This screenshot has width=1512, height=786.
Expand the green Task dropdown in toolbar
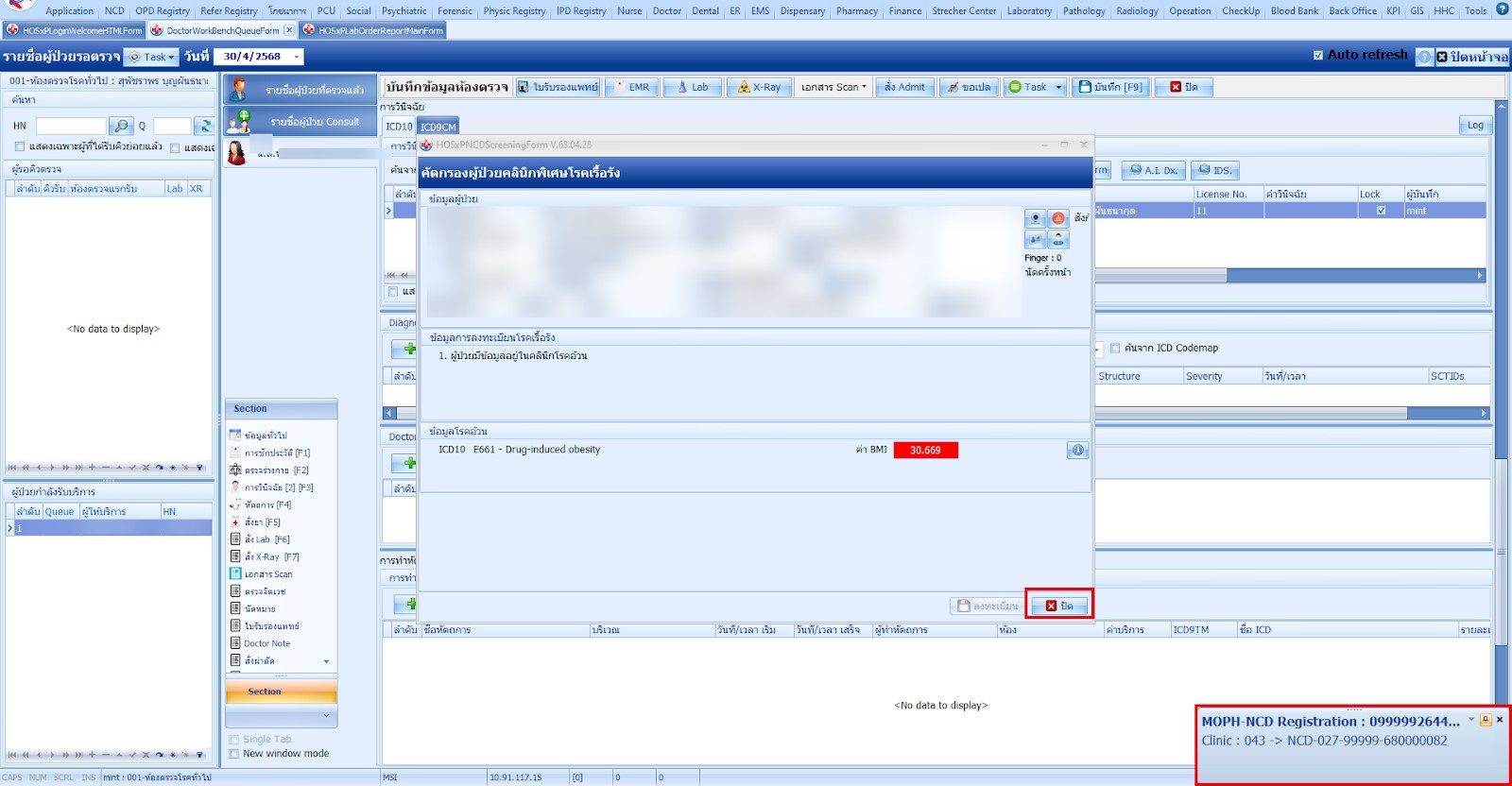[1058, 87]
